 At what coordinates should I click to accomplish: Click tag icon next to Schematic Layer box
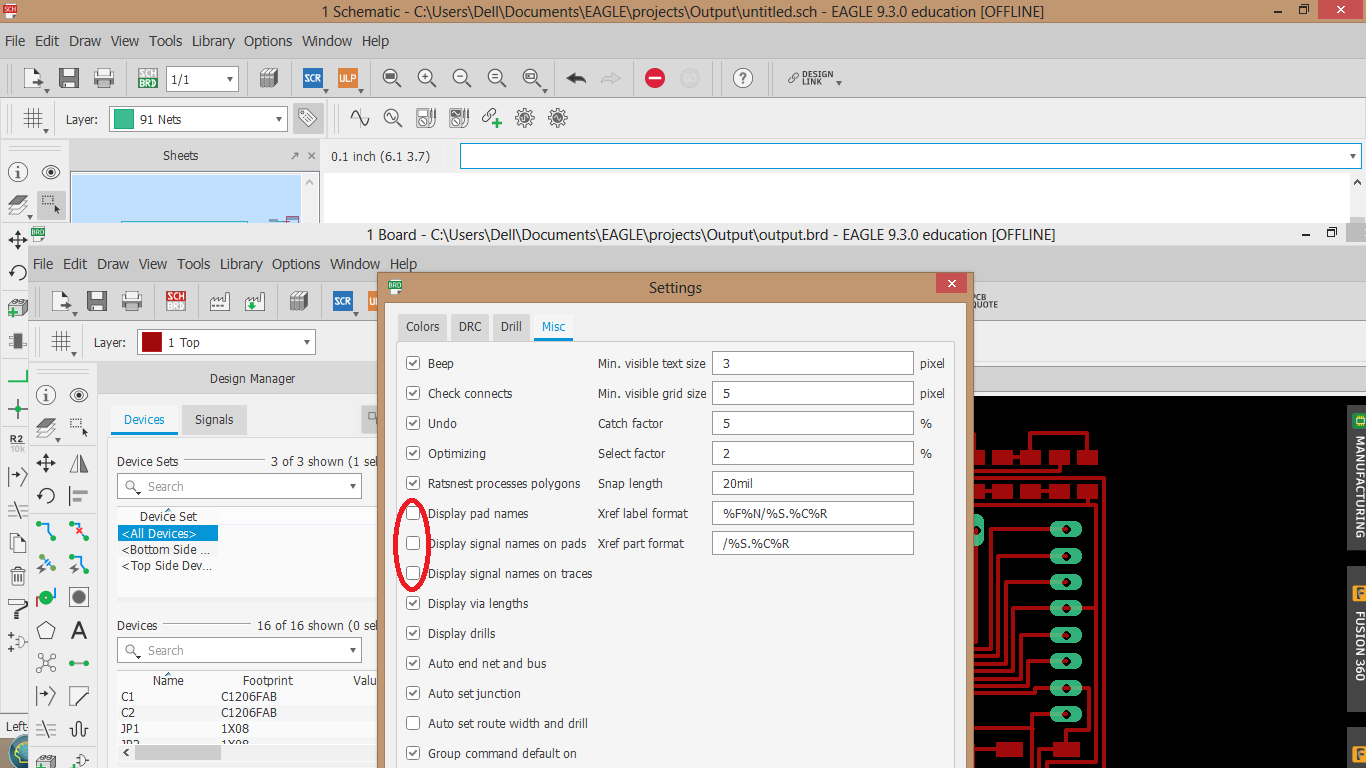click(307, 118)
